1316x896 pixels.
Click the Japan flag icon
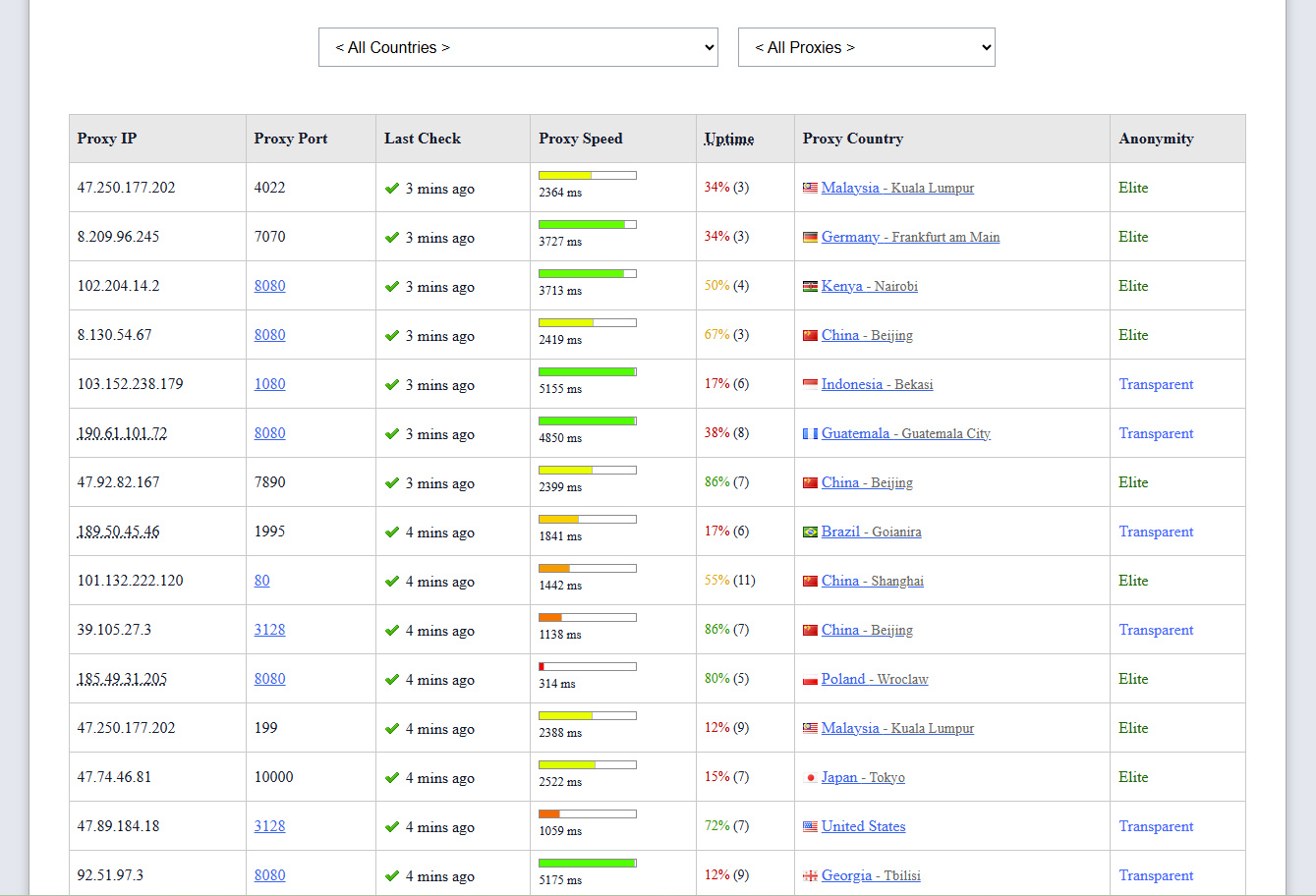[x=810, y=777]
